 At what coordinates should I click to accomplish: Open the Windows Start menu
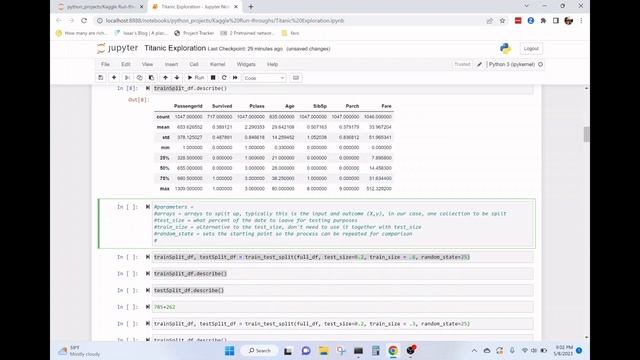(x=230, y=351)
